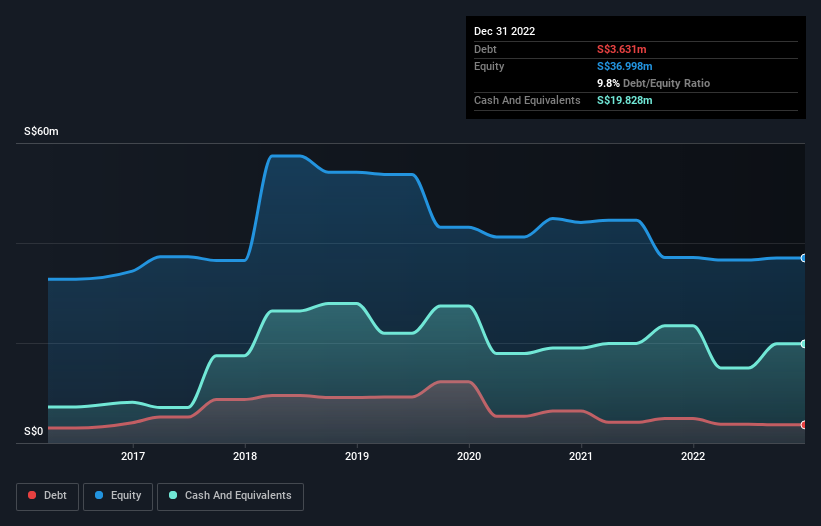Toggle the Debt series legend button
The image size is (821, 526).
point(48,496)
